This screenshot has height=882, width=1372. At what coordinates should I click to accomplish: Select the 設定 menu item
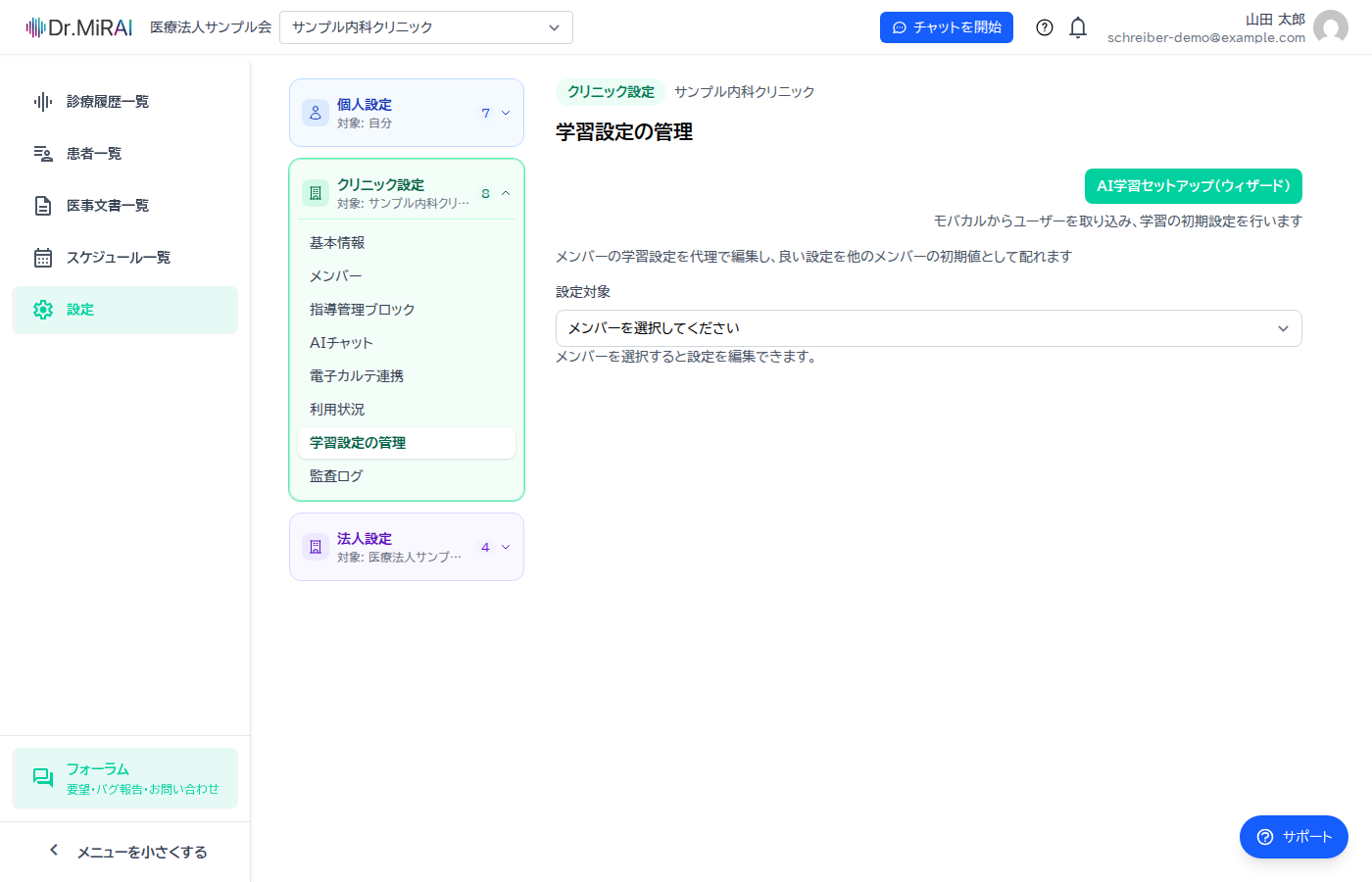pyautogui.click(x=125, y=310)
